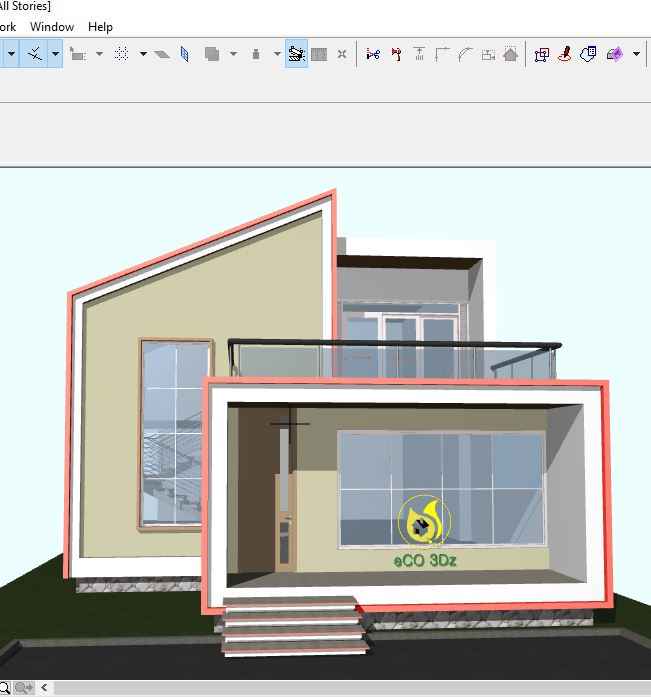Open the dropdown next to Guide Lines icon
Image resolution: width=651 pixels, height=697 pixels.
click(55, 54)
